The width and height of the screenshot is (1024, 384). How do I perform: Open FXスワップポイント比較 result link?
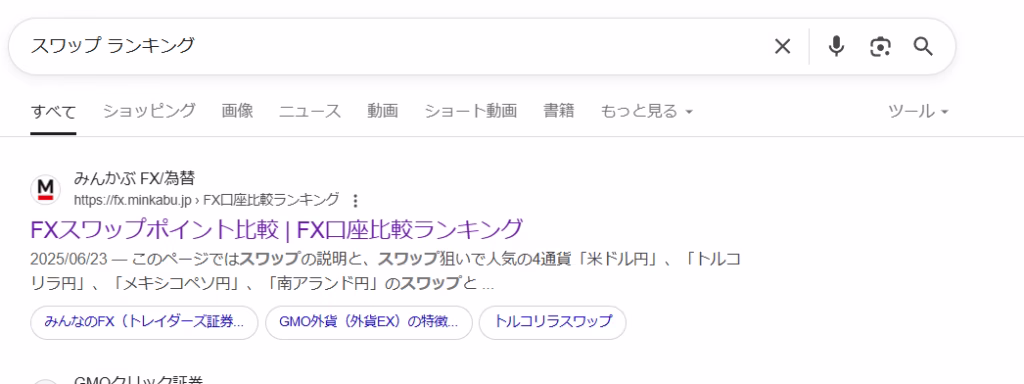[x=277, y=229]
